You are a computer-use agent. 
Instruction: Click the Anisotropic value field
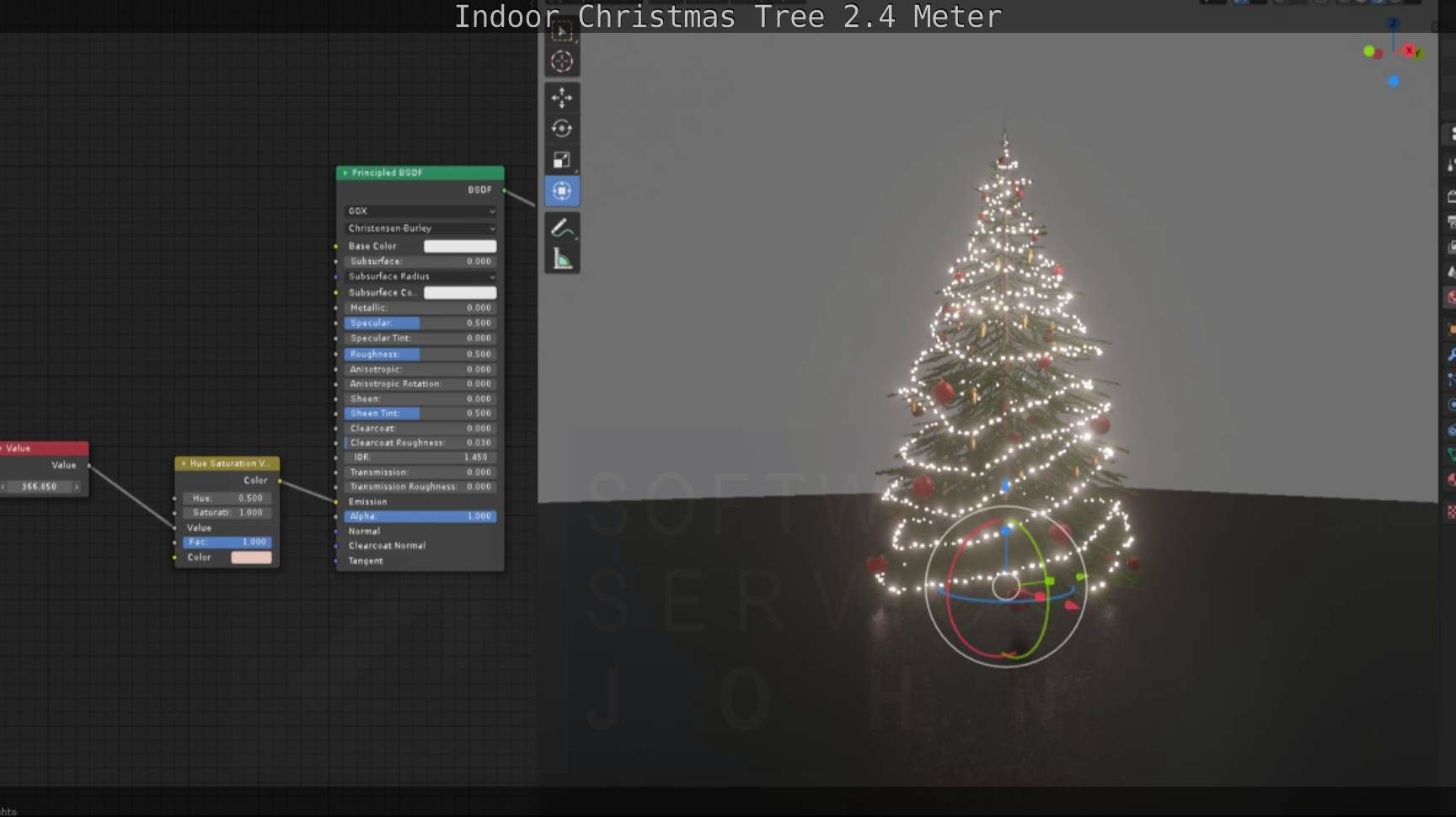point(420,369)
